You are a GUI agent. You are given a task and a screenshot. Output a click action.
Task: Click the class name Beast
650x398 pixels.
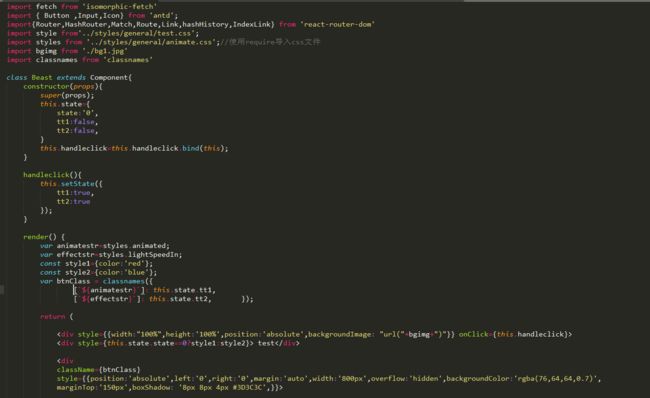(x=42, y=78)
